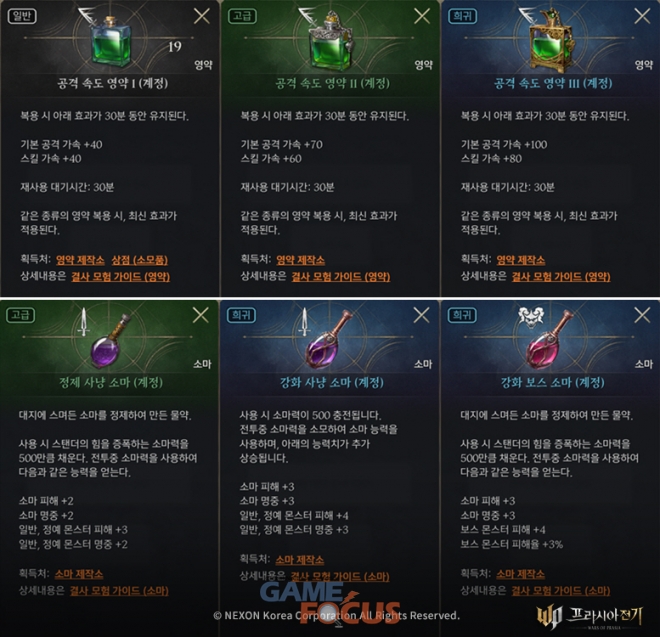Open 영약 제작소 link in 영약 II card

click(x=301, y=260)
